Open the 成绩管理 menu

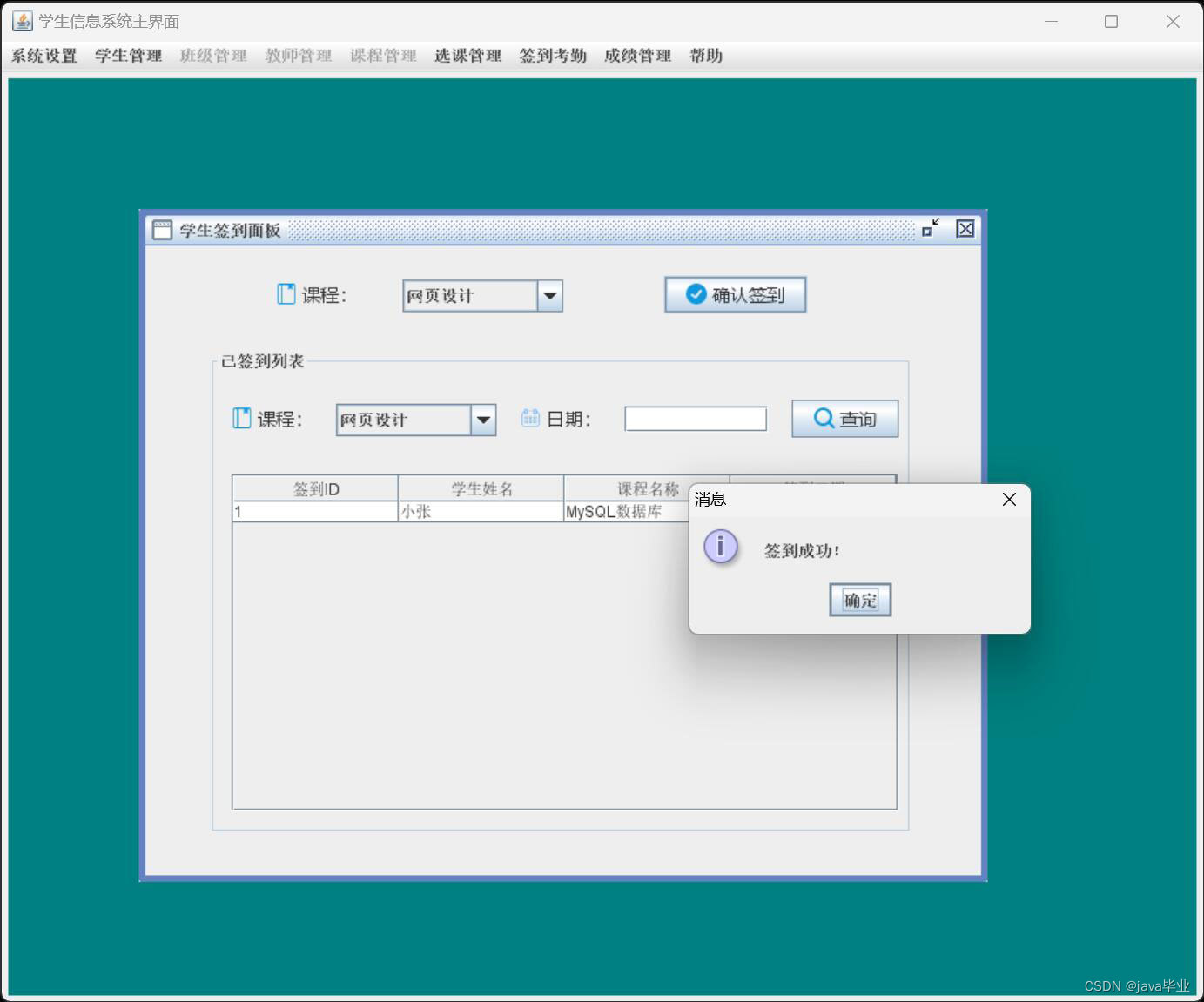pyautogui.click(x=637, y=56)
